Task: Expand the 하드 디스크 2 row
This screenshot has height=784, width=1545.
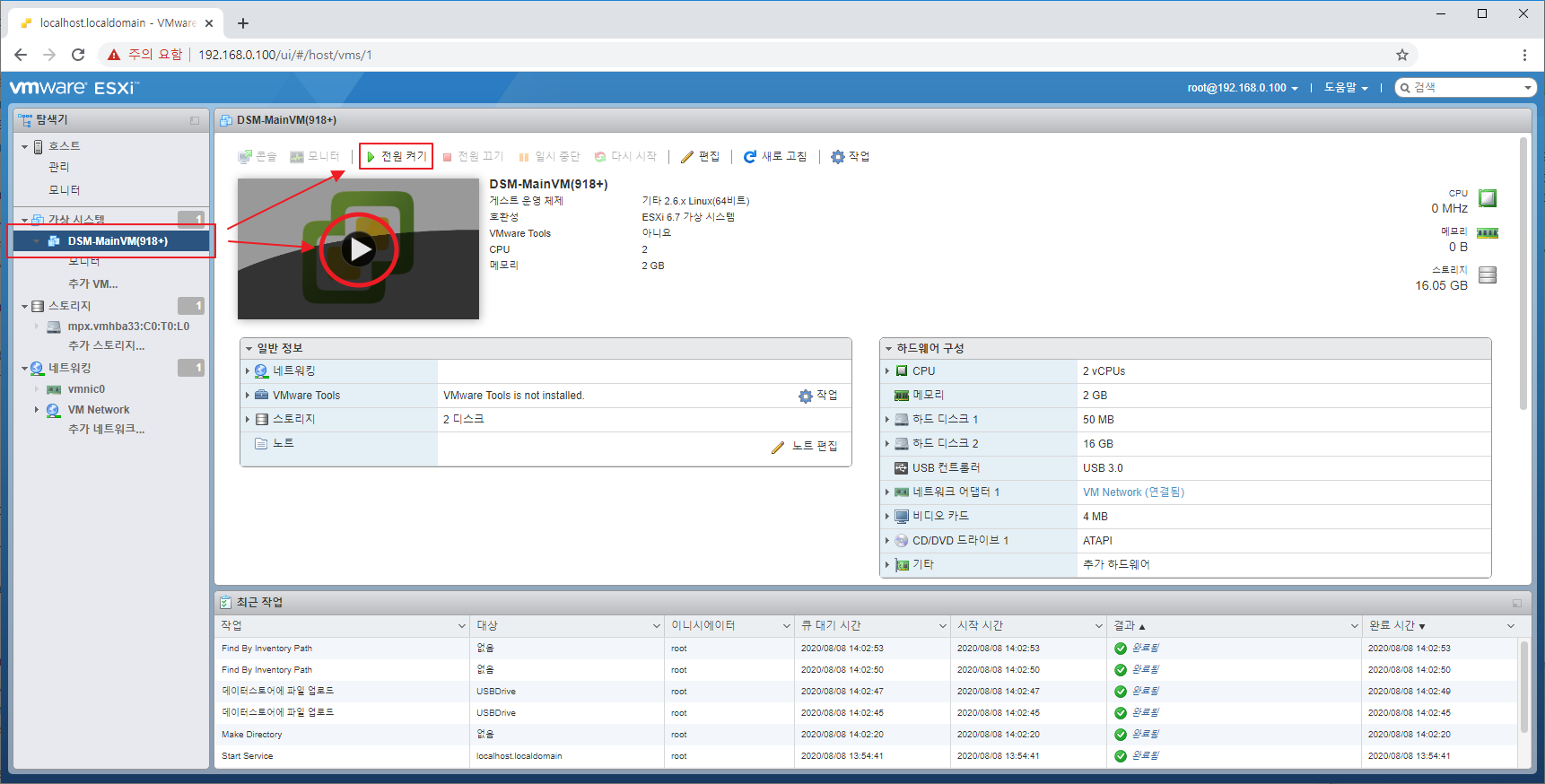Action: pos(887,443)
